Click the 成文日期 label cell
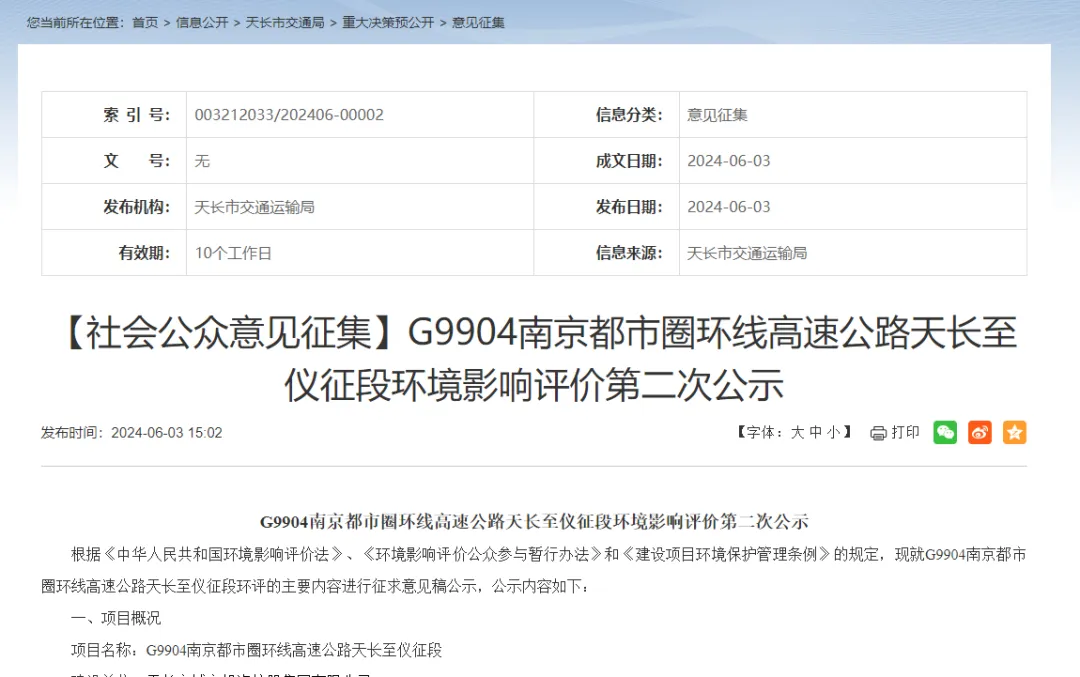Image resolution: width=1080 pixels, height=677 pixels. (x=607, y=161)
